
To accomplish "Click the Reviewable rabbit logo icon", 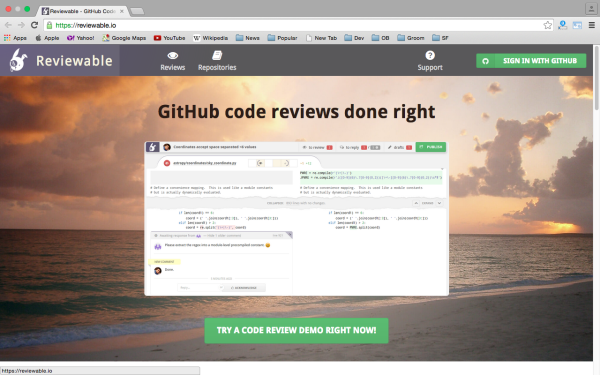I will pyautogui.click(x=18, y=60).
